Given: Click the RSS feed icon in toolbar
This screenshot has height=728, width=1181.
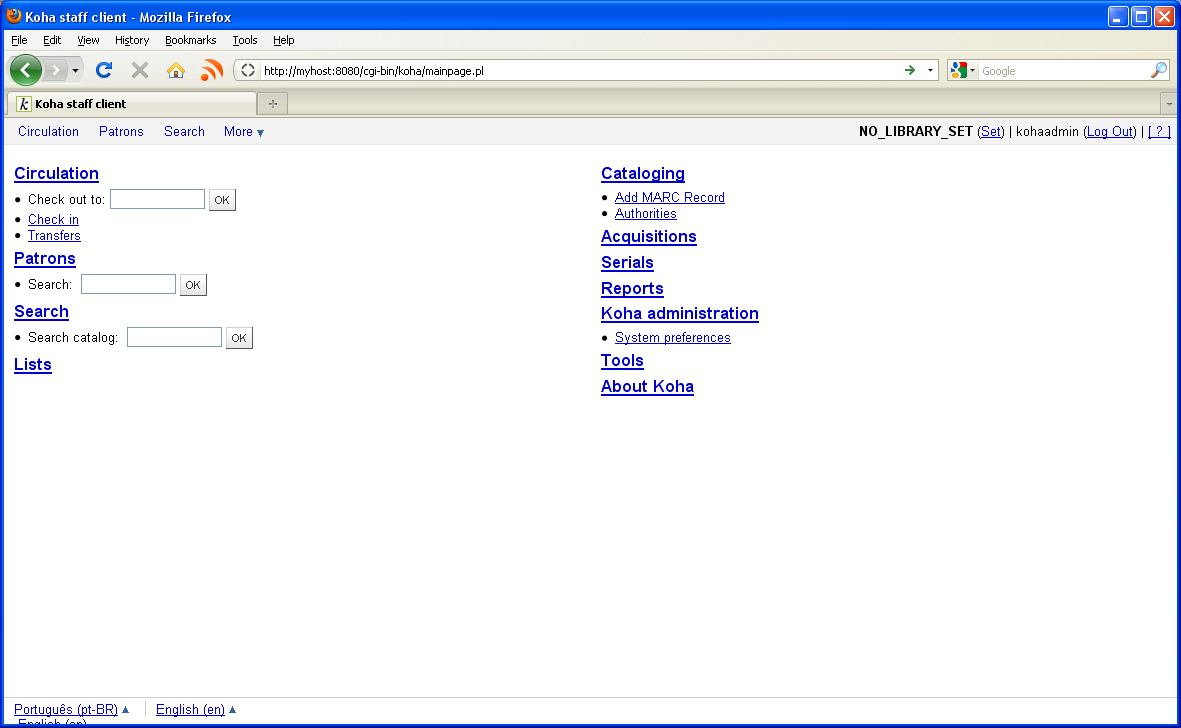Looking at the screenshot, I should coord(211,70).
